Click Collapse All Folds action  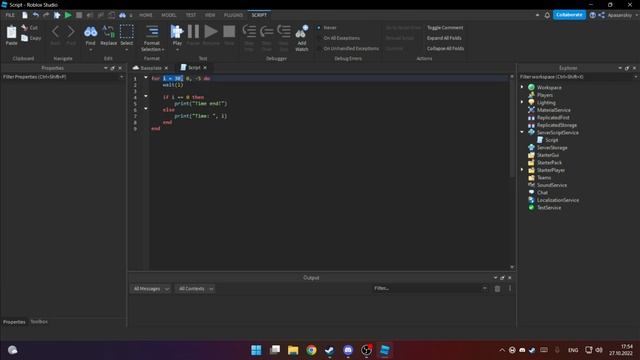[445, 49]
